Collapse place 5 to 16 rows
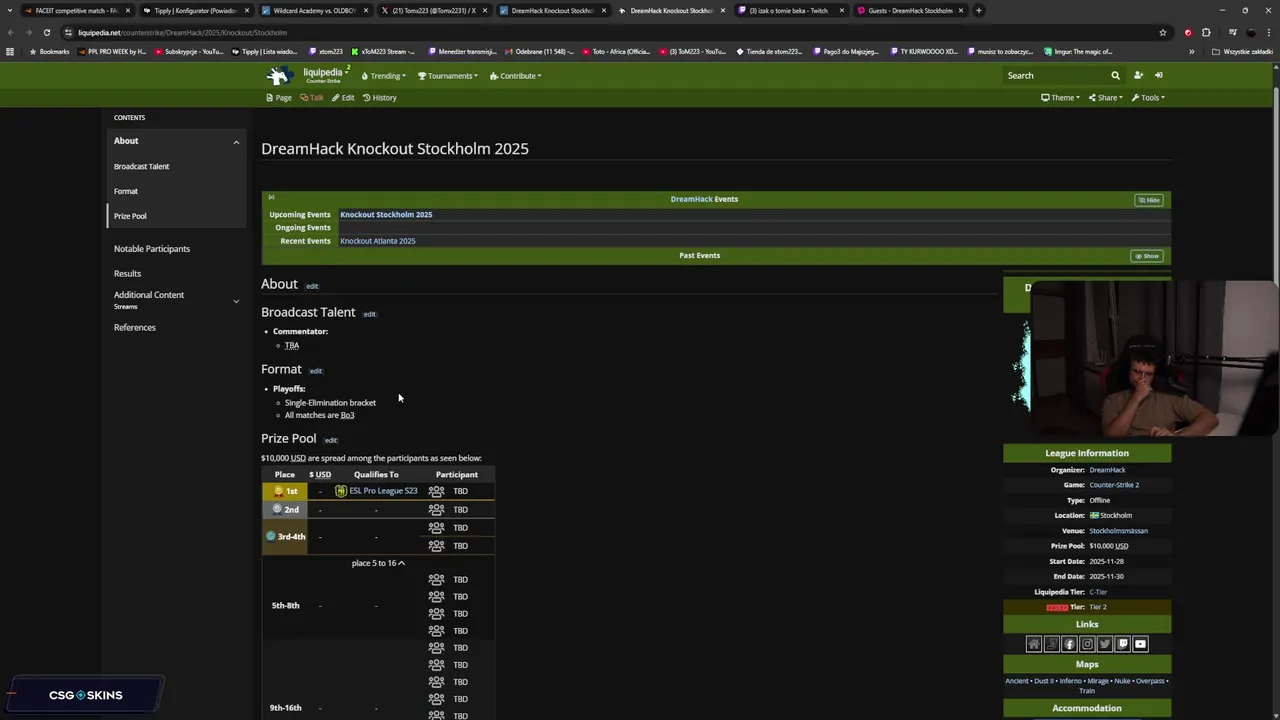The height and width of the screenshot is (720, 1280). point(378,563)
